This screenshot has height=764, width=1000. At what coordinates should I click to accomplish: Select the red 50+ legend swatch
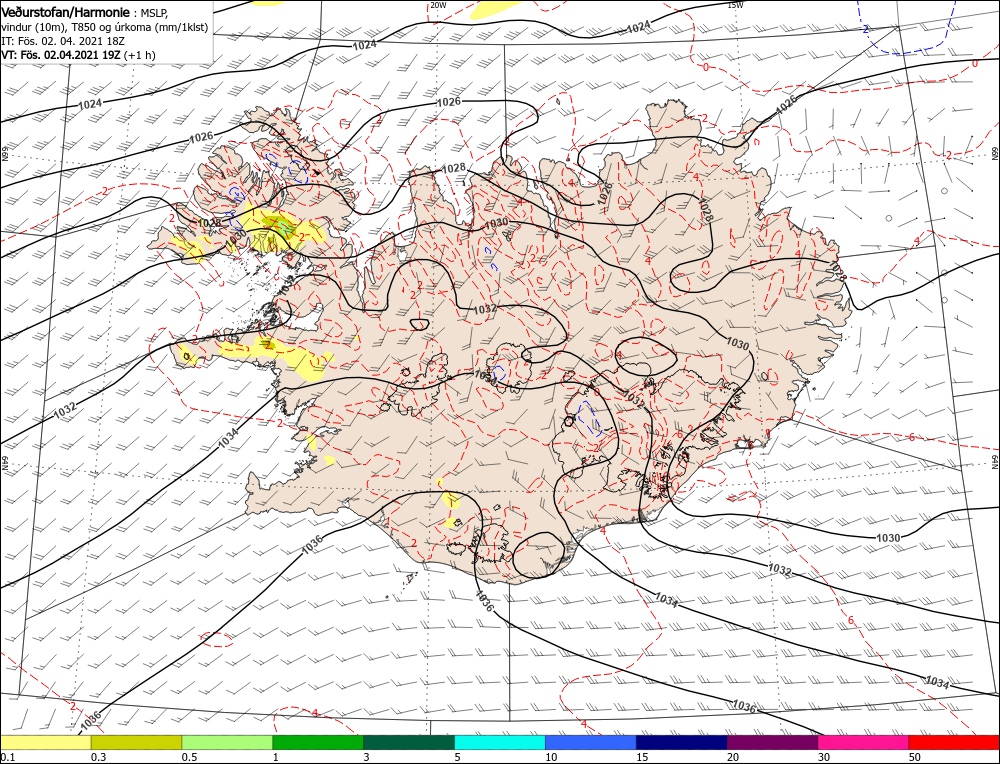pyautogui.click(x=955, y=742)
